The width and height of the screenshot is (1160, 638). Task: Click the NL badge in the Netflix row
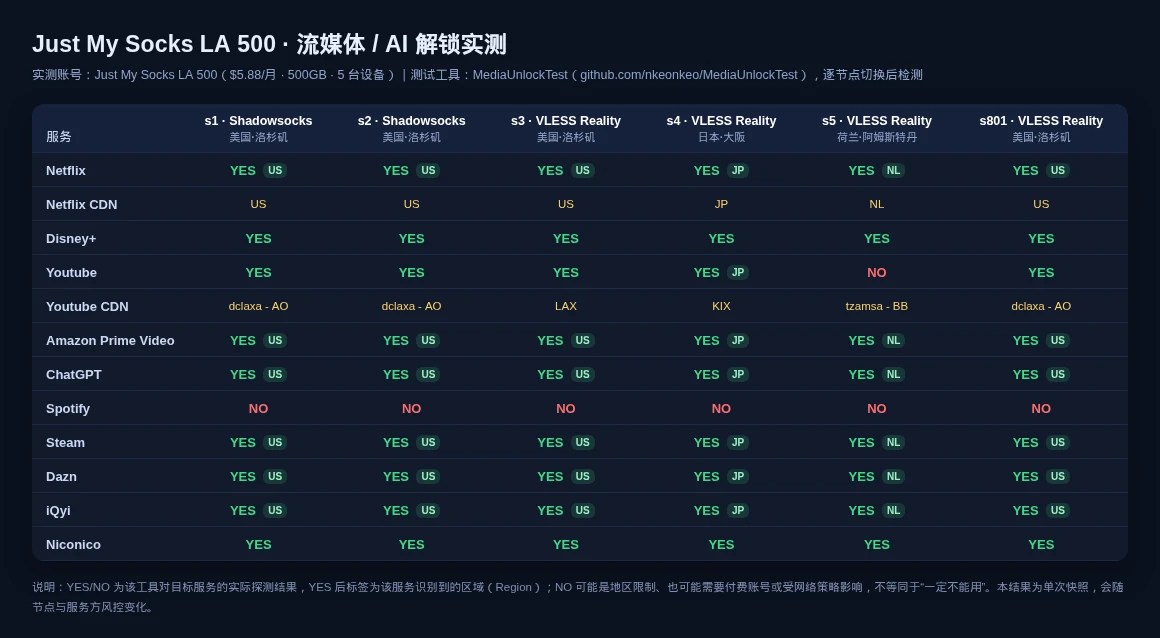click(894, 170)
